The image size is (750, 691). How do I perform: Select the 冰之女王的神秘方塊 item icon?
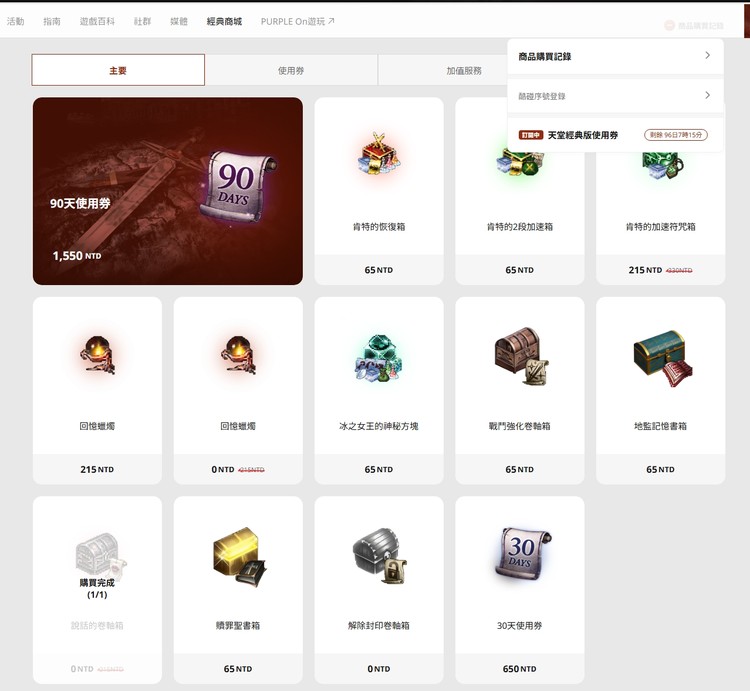[379, 358]
